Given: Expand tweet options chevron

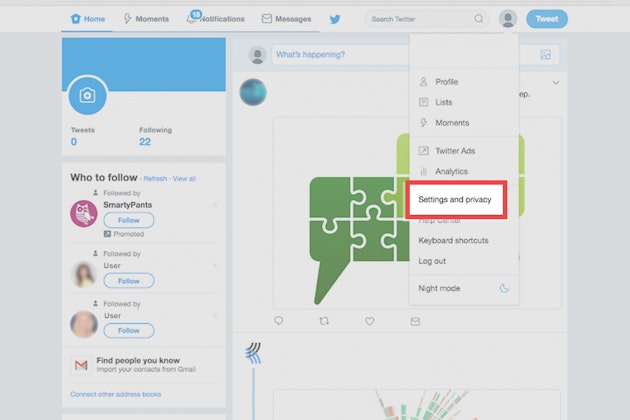Looking at the screenshot, I should click(x=556, y=82).
